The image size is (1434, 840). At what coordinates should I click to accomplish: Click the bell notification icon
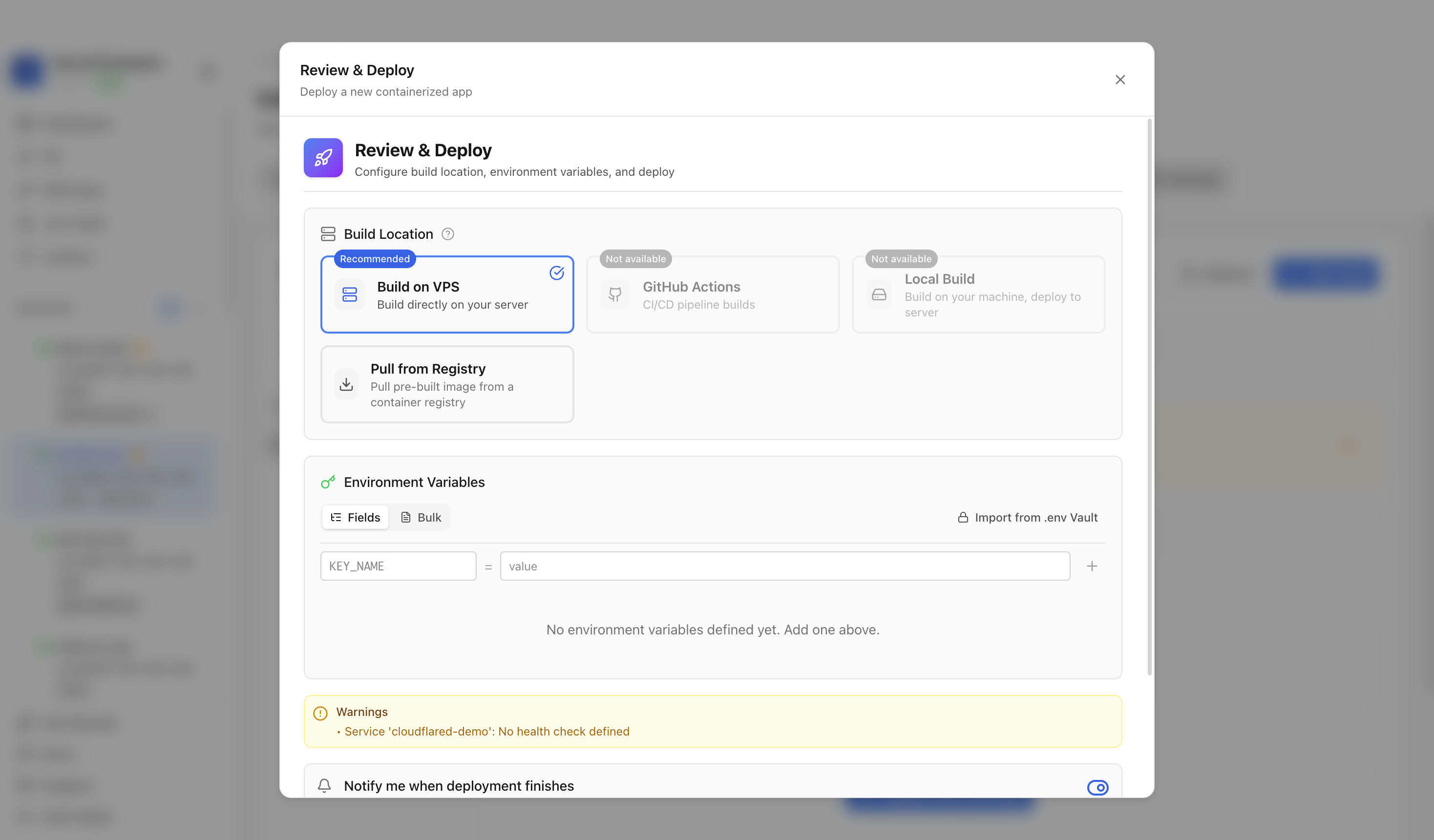click(x=324, y=785)
